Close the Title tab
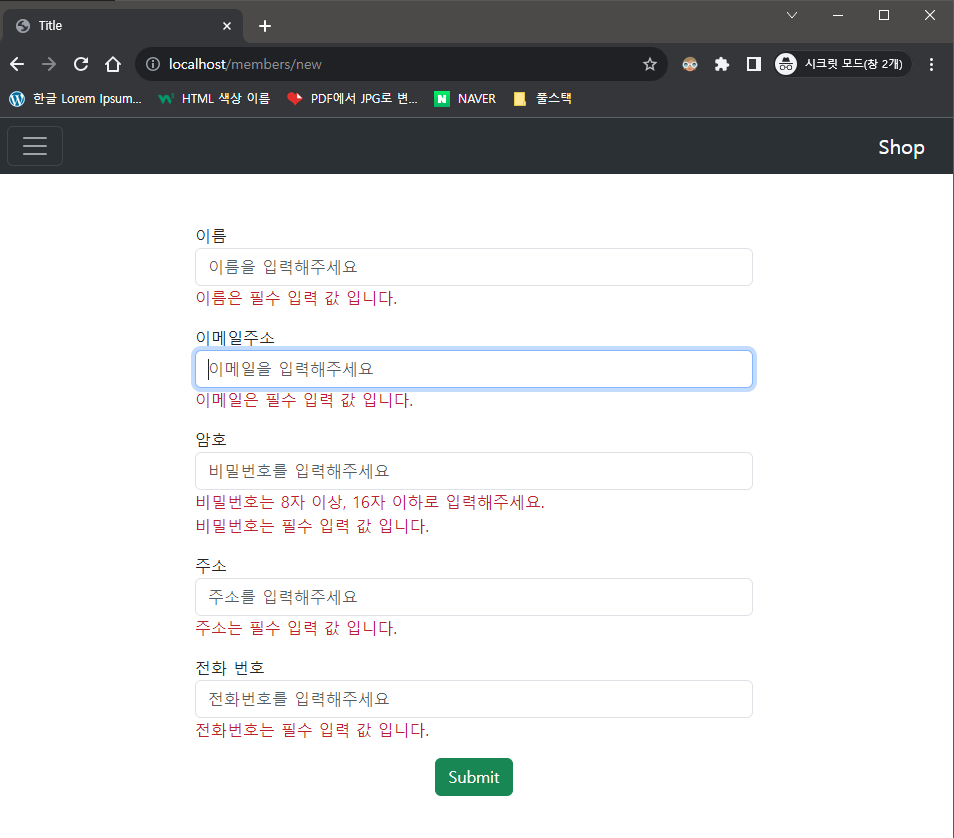 227,26
